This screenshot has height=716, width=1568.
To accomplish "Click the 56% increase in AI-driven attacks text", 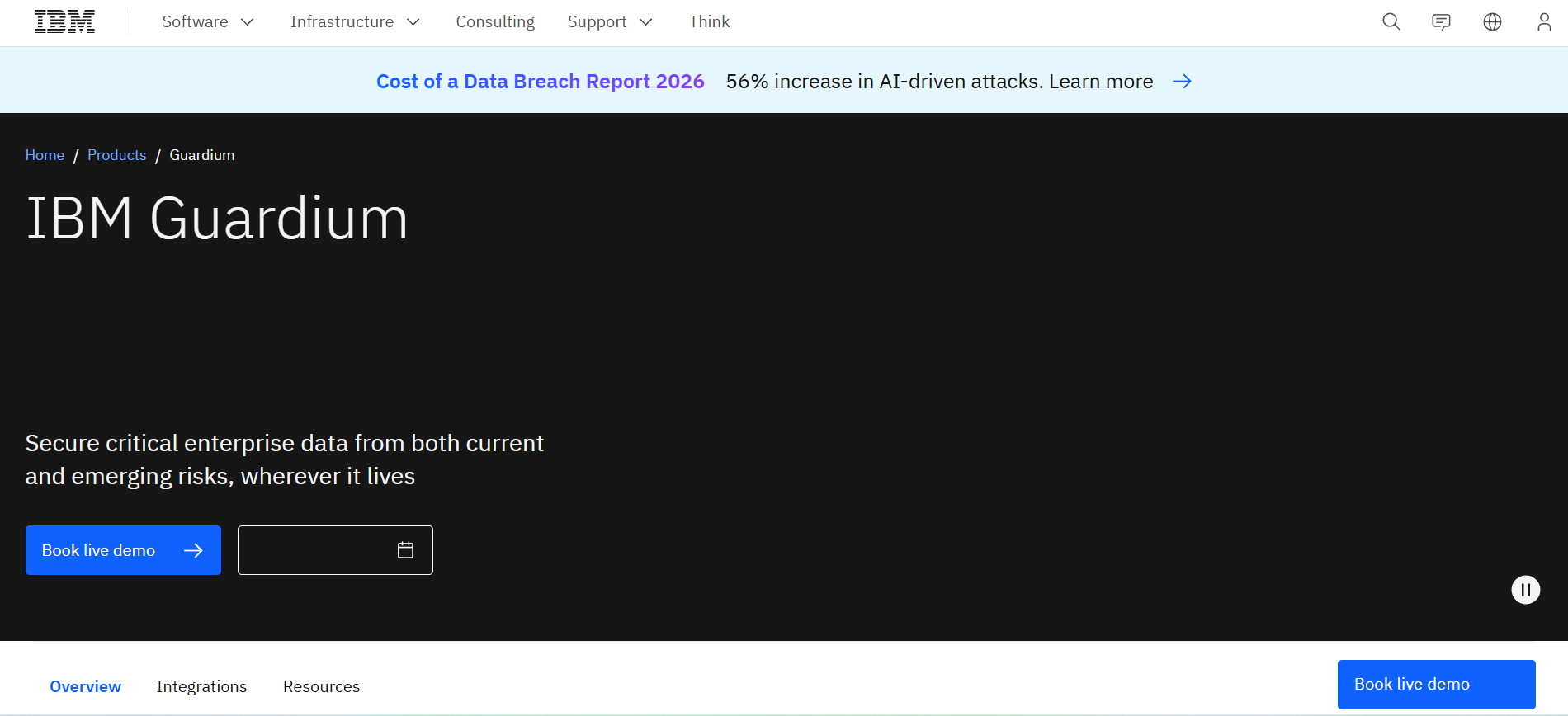I will (x=885, y=82).
